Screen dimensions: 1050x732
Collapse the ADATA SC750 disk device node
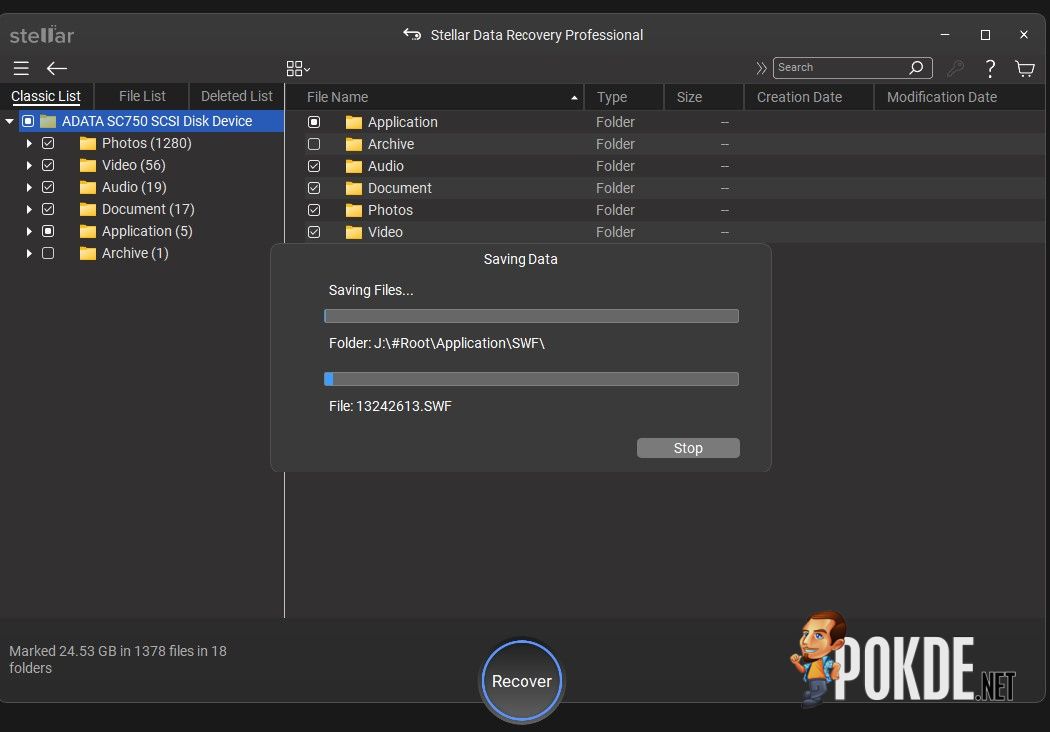[9, 122]
